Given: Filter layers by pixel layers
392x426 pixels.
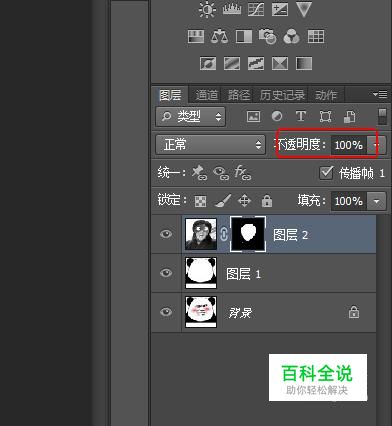Looking at the screenshot, I should (253, 116).
